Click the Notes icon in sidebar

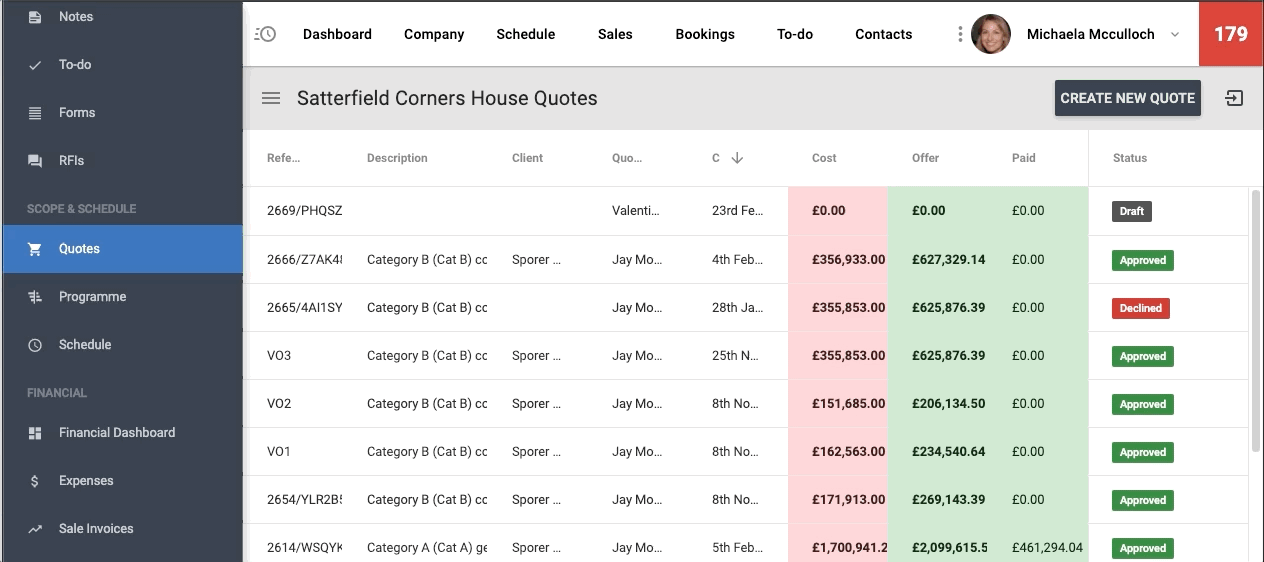point(35,17)
